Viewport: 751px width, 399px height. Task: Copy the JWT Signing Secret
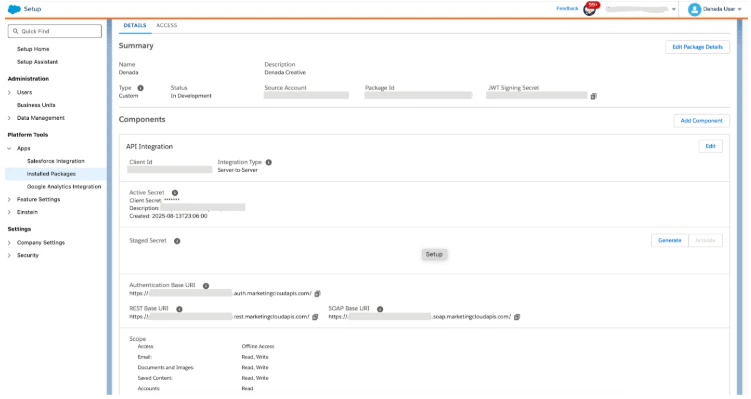pos(593,96)
